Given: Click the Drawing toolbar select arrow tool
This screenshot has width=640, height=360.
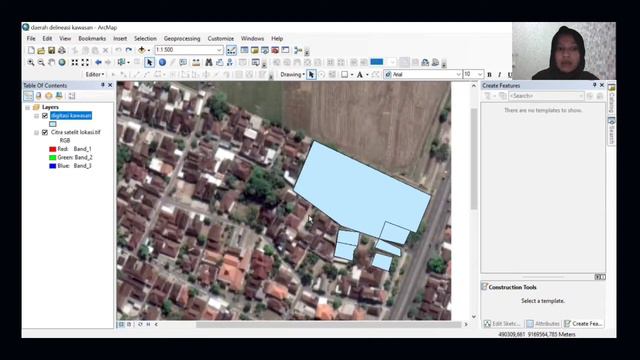Looking at the screenshot, I should pyautogui.click(x=311, y=75).
